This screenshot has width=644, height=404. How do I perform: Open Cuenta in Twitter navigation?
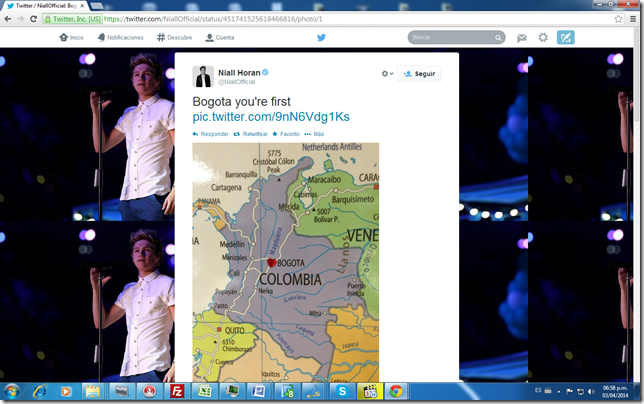[x=219, y=37]
